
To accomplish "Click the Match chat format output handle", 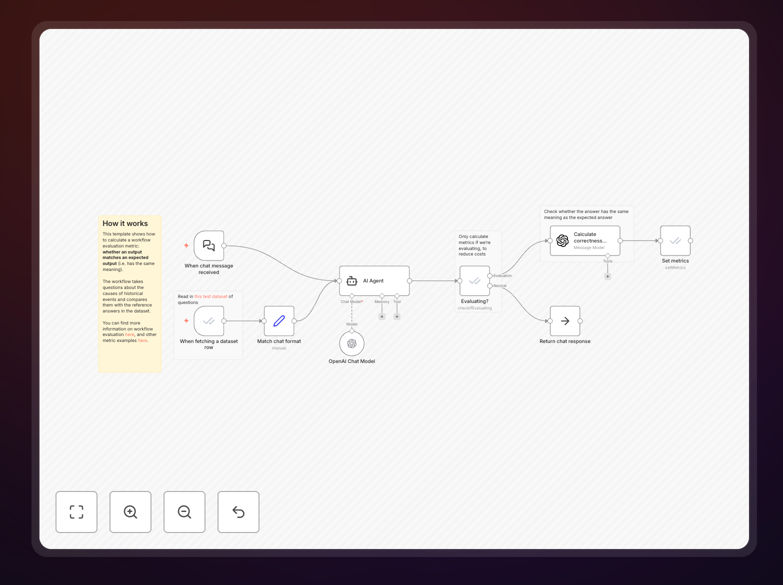I will (x=294, y=321).
